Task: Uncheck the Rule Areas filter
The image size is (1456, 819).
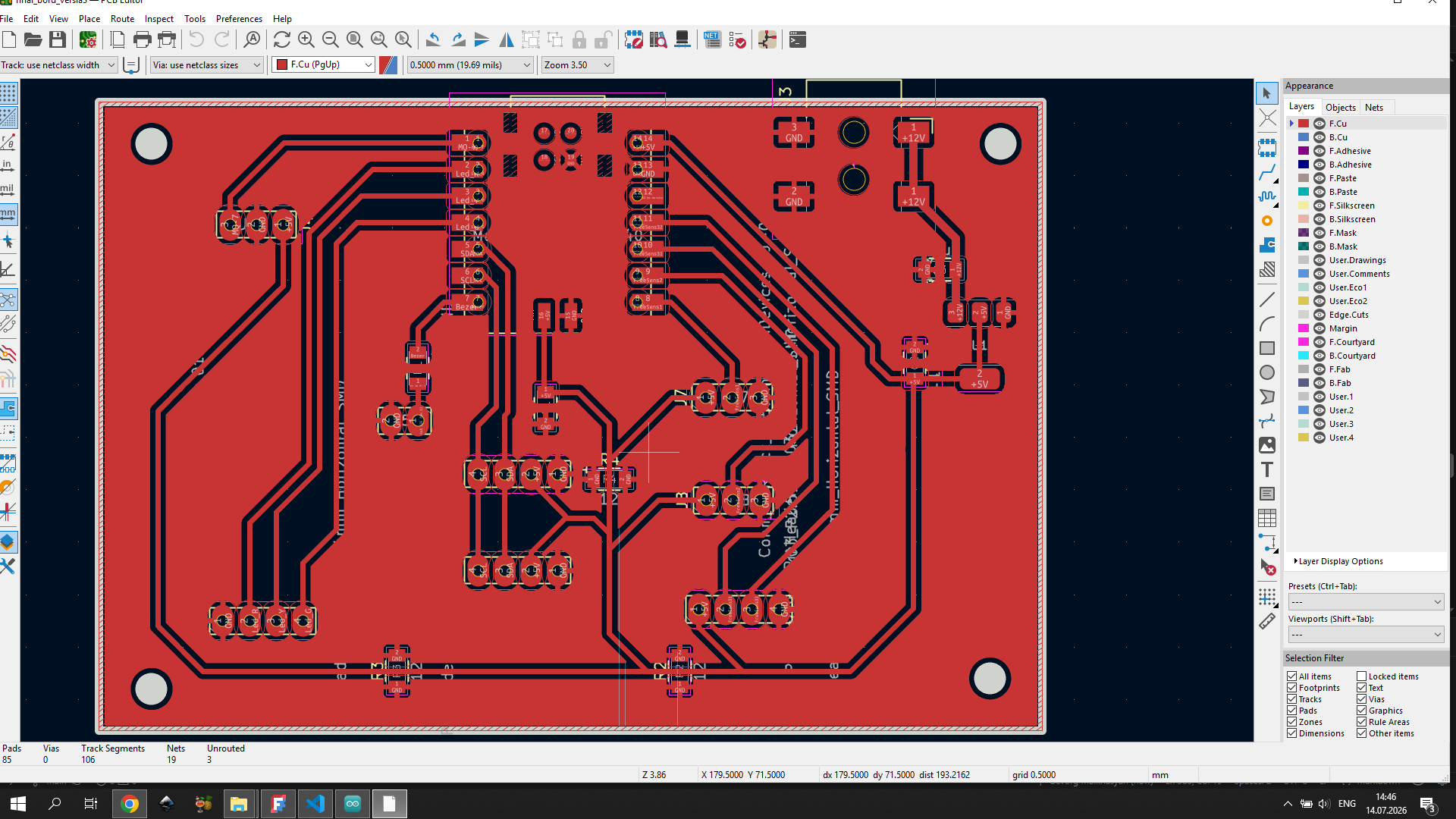Action: (1362, 722)
